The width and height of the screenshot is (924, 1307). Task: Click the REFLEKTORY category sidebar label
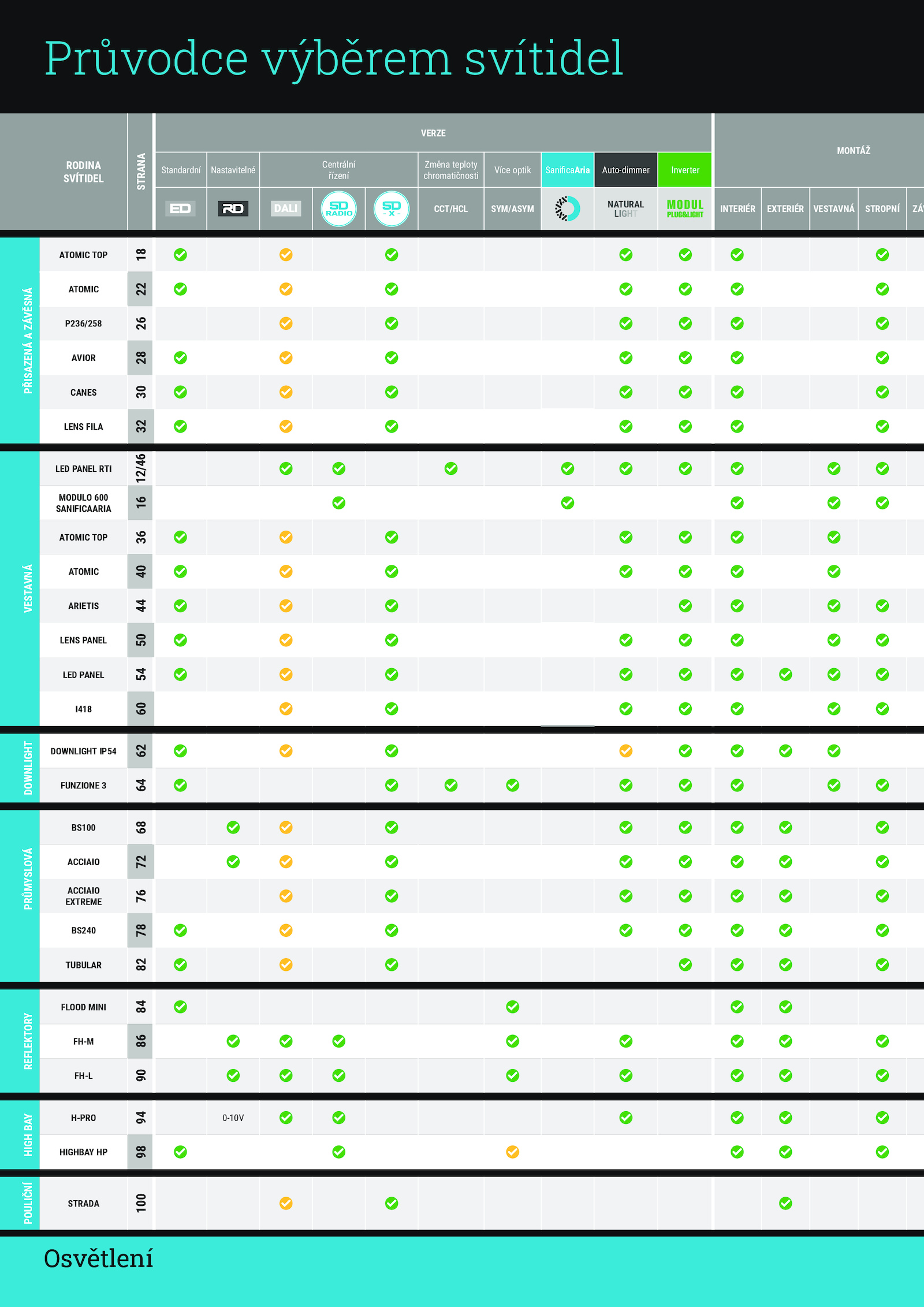28,1041
